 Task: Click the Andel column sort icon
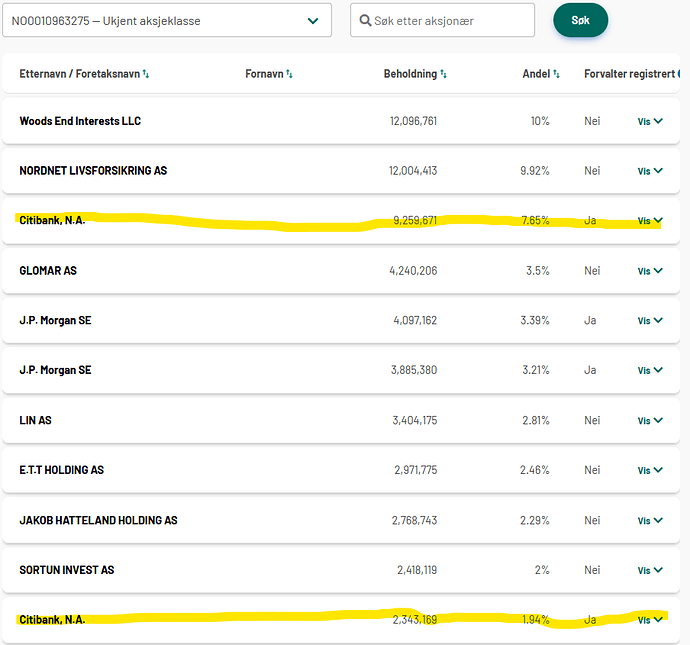tap(557, 74)
